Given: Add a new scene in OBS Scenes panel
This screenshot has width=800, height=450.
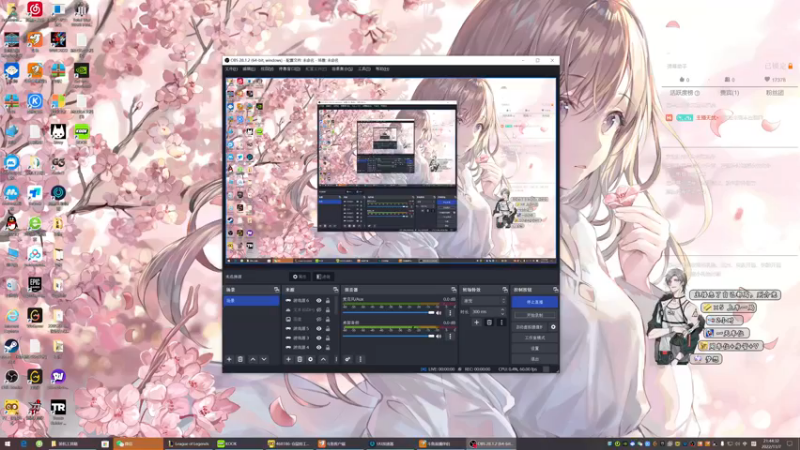Looking at the screenshot, I should pos(229,359).
